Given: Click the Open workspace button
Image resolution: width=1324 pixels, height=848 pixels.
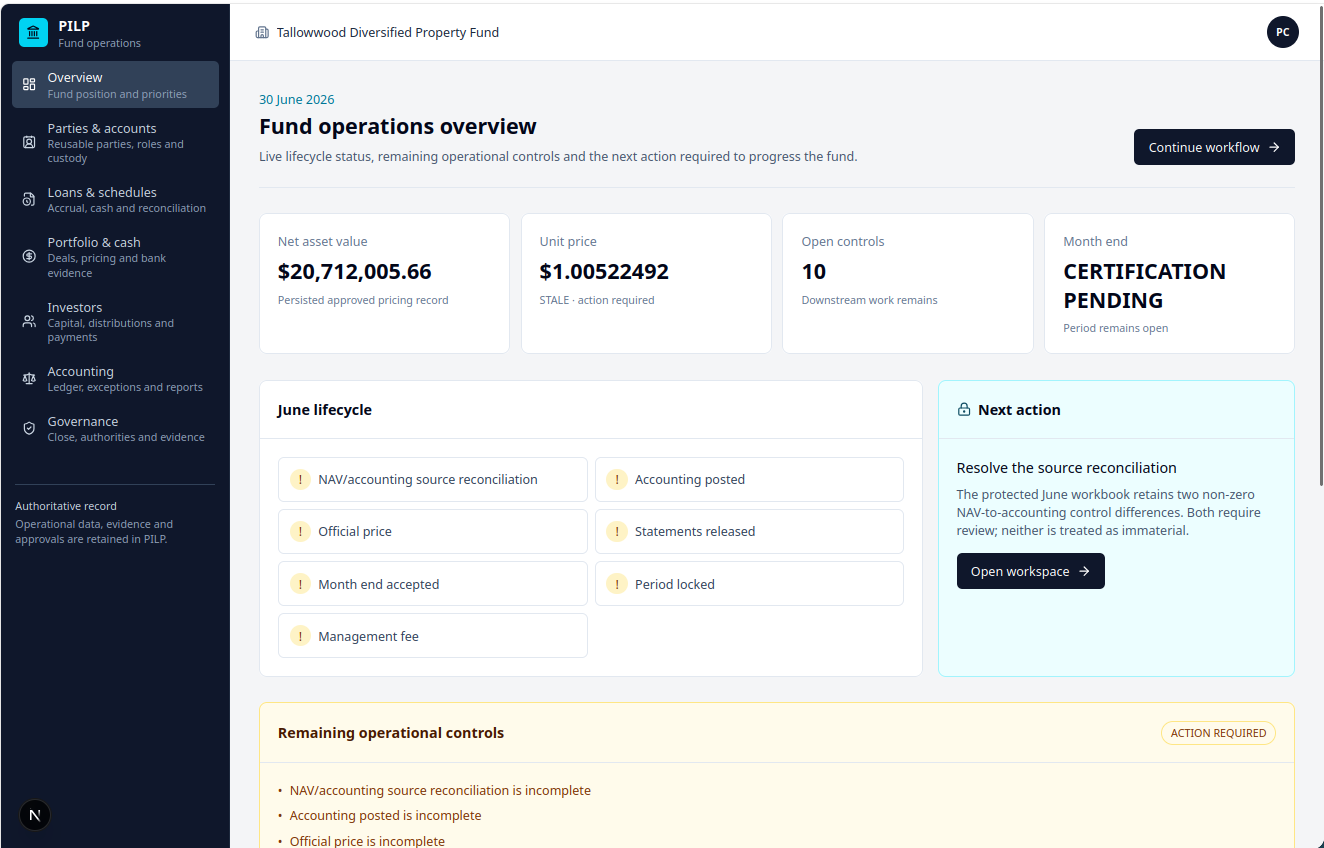Looking at the screenshot, I should [1030, 571].
